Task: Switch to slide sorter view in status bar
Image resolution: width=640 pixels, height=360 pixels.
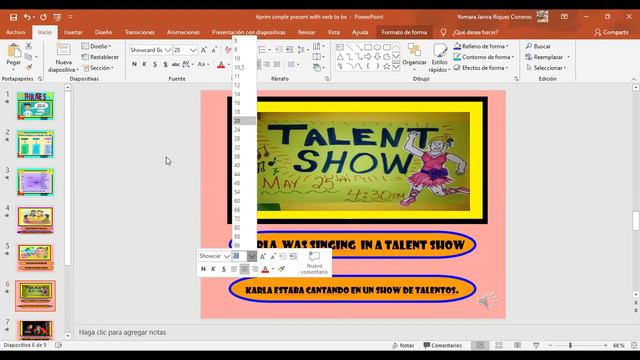Action: (499, 345)
